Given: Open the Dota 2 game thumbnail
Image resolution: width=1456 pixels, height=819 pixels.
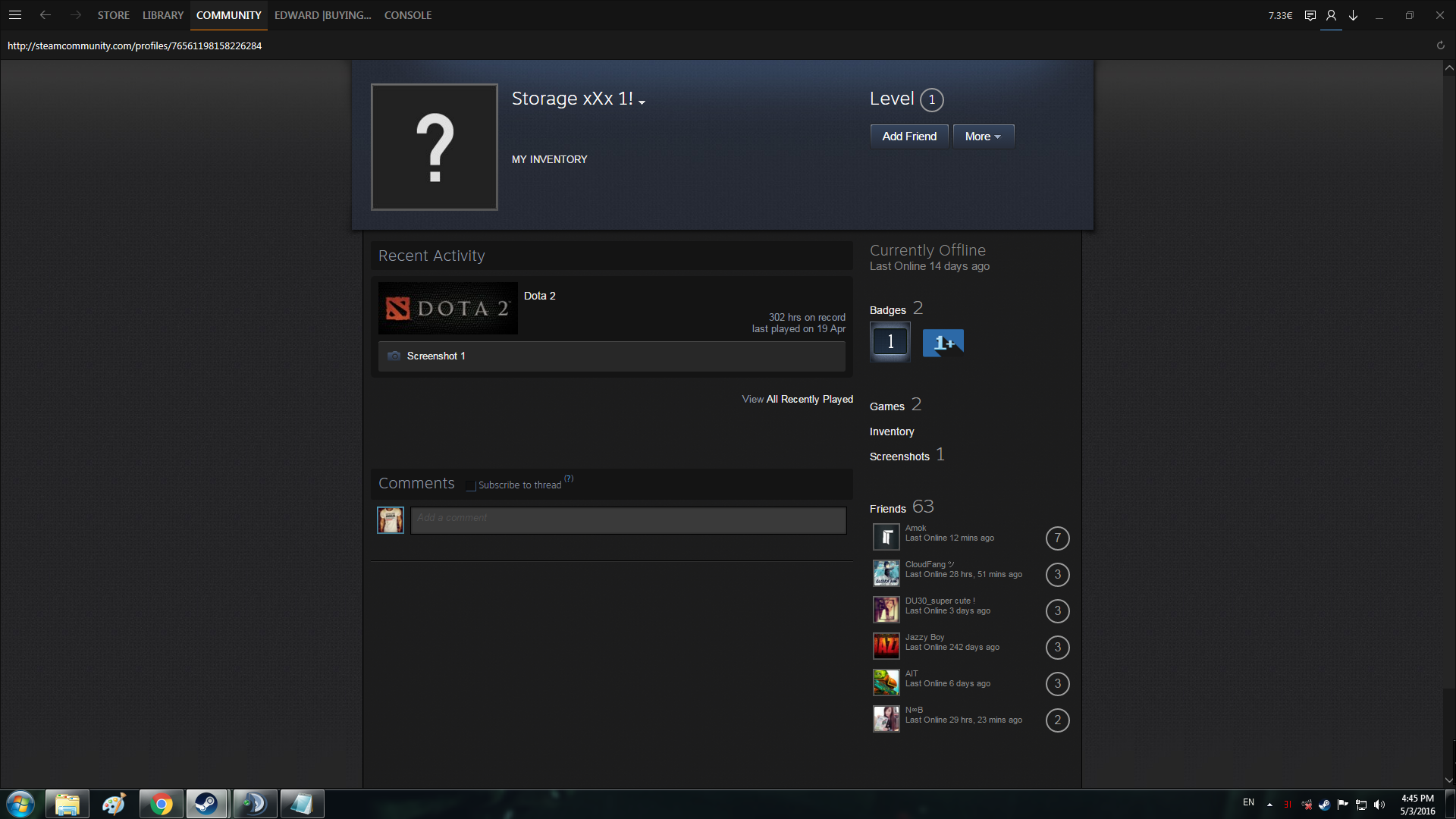Looking at the screenshot, I should click(447, 308).
